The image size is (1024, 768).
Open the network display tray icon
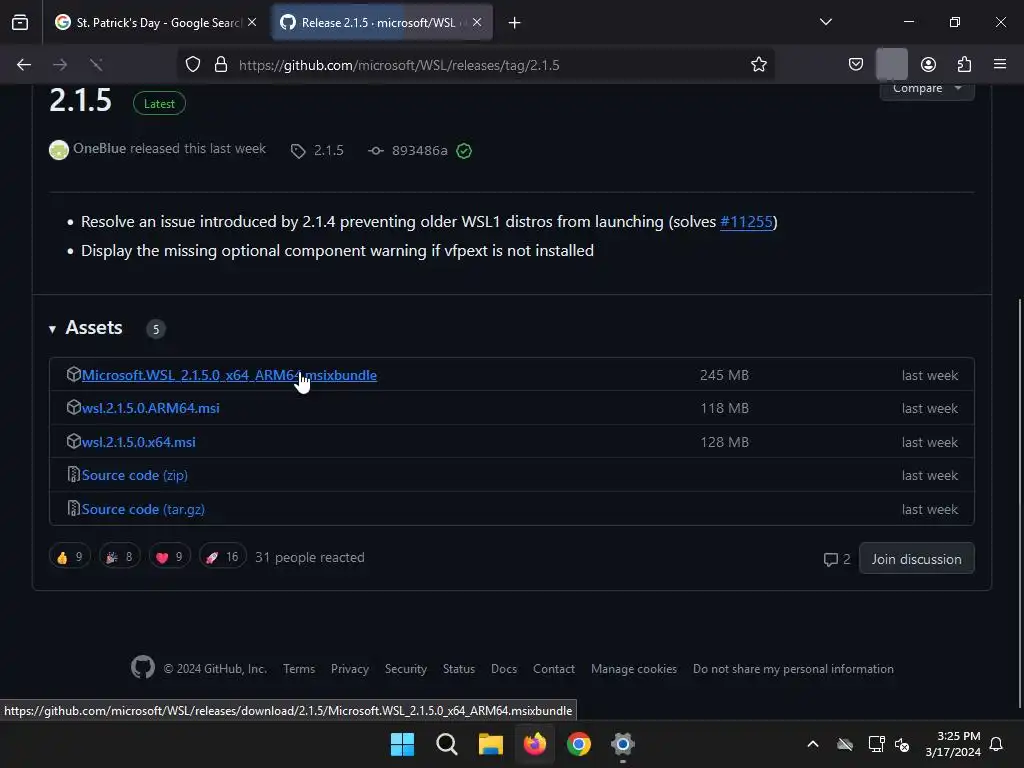876,744
